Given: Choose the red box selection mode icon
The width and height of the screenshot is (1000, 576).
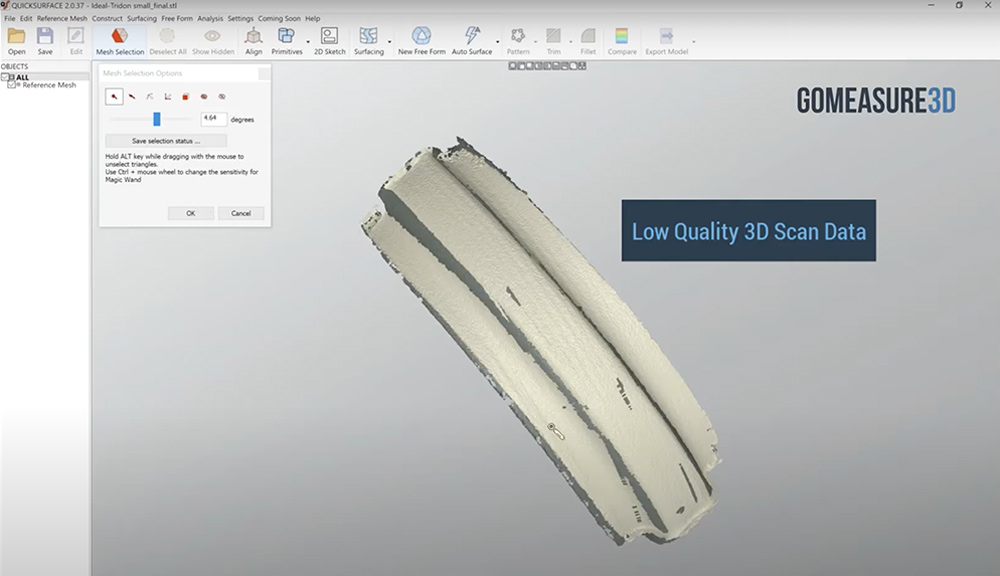Looking at the screenshot, I should tap(186, 97).
